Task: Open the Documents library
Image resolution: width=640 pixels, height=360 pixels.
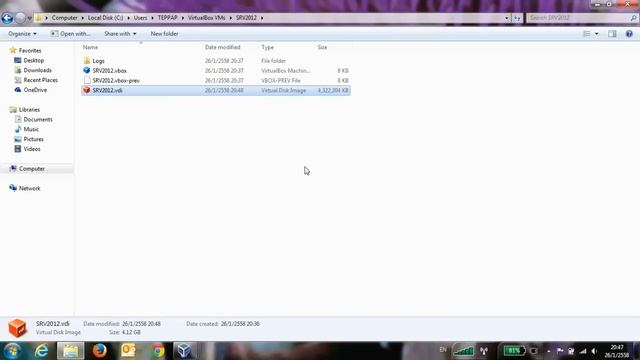Action: (x=38, y=120)
